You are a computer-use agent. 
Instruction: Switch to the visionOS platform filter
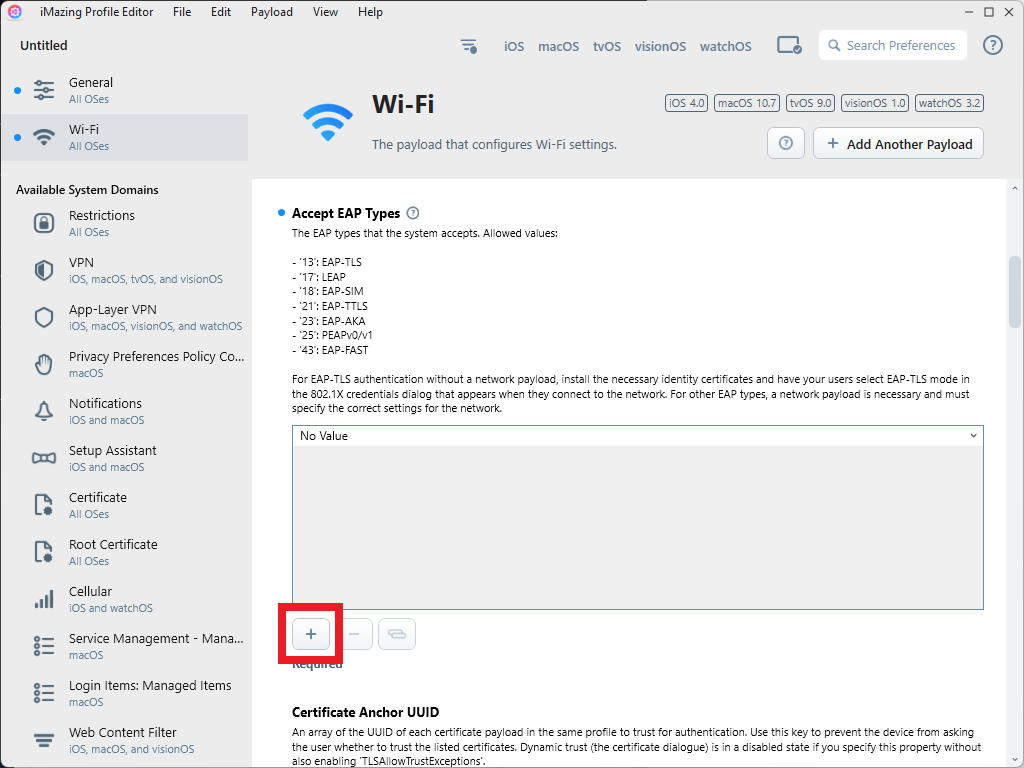(660, 46)
